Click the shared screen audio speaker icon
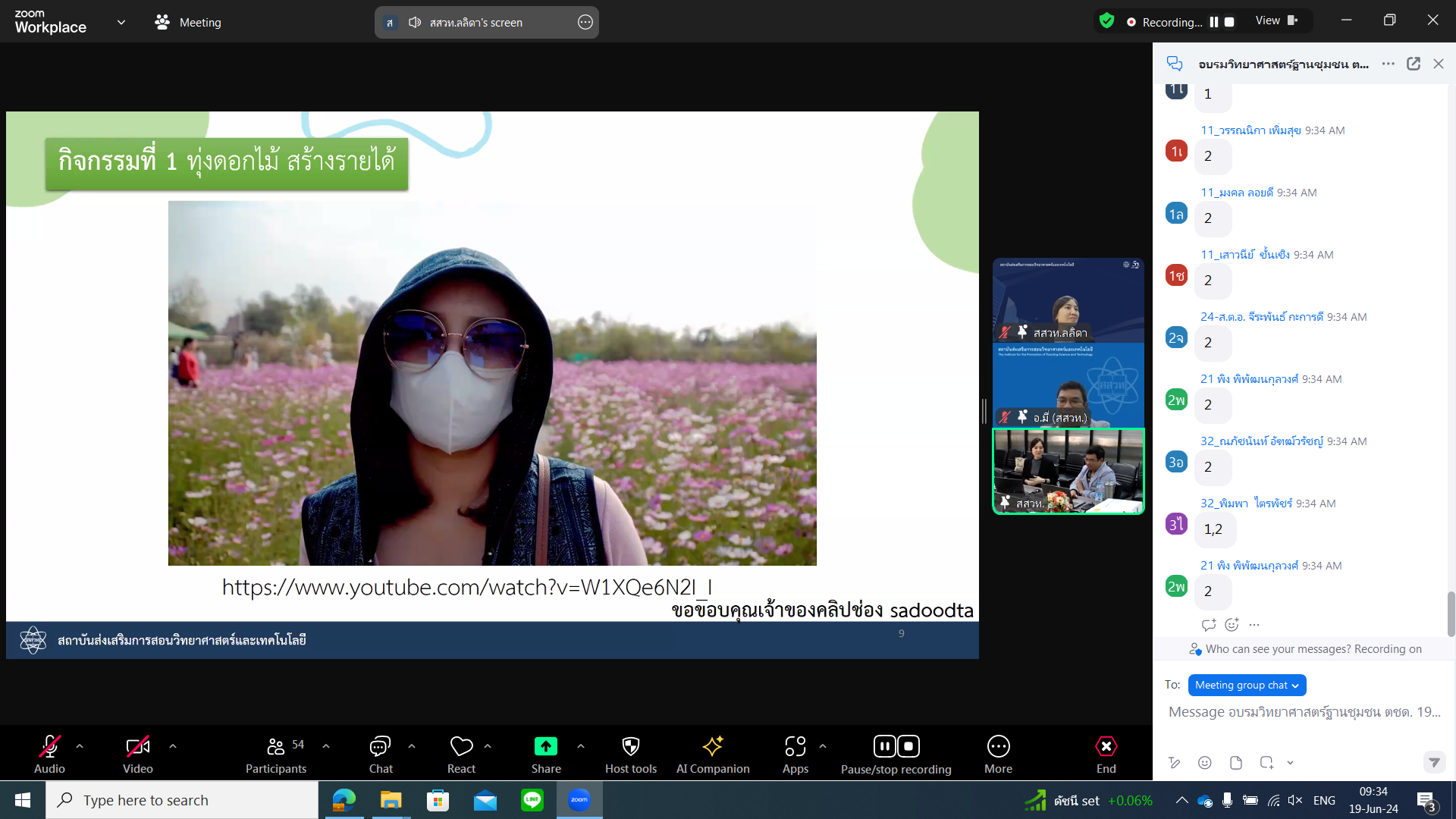1456x819 pixels. coord(415,22)
